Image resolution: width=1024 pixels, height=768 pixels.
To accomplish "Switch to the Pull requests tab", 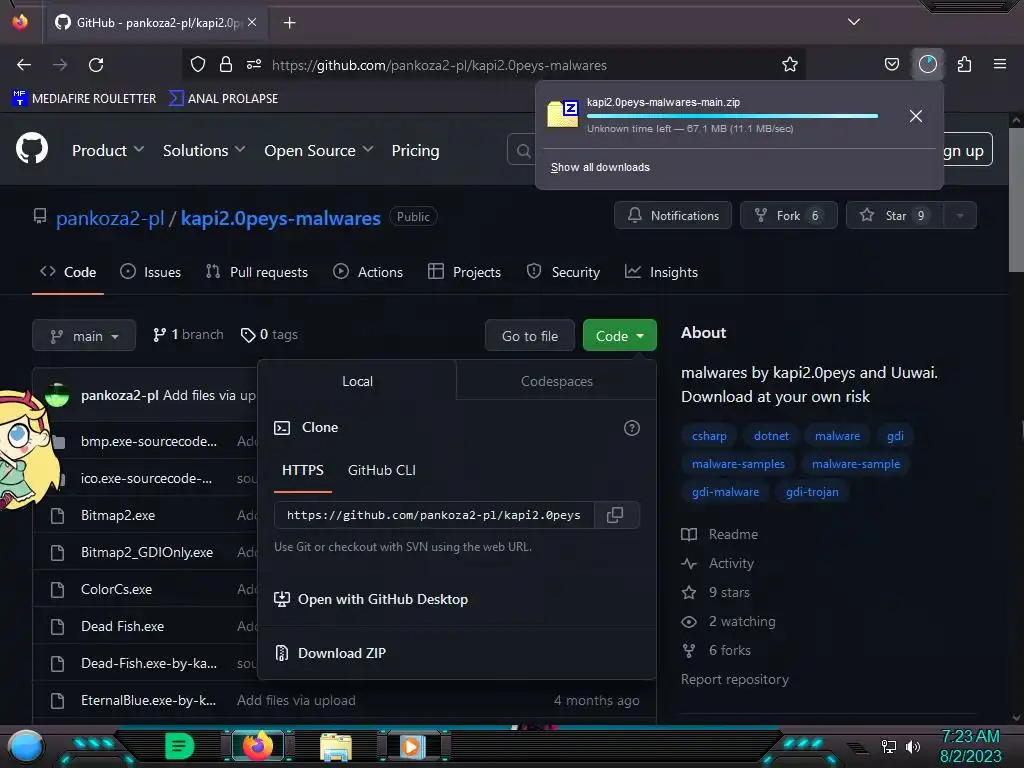I will (257, 272).
